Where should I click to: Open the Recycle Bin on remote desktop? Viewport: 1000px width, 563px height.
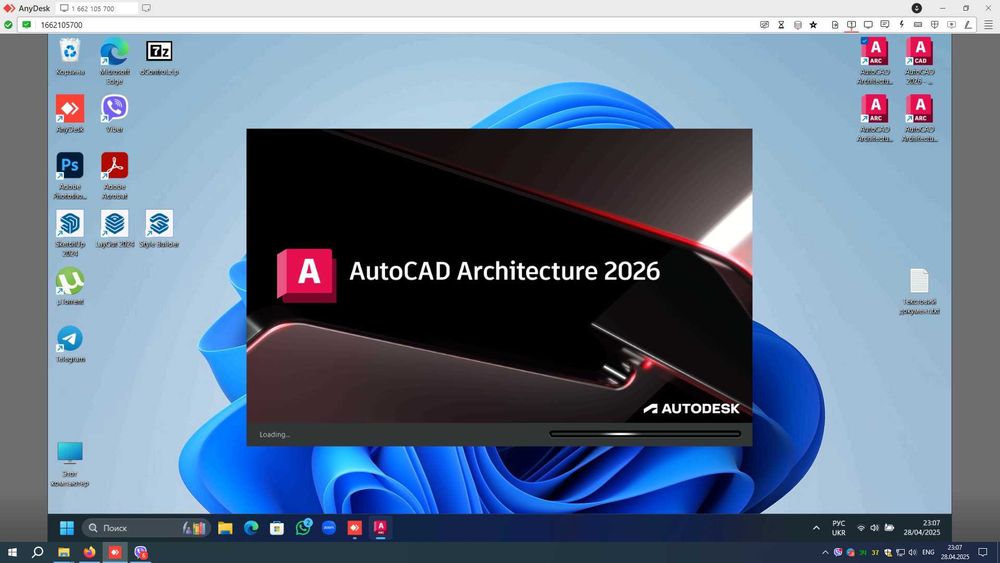click(70, 57)
